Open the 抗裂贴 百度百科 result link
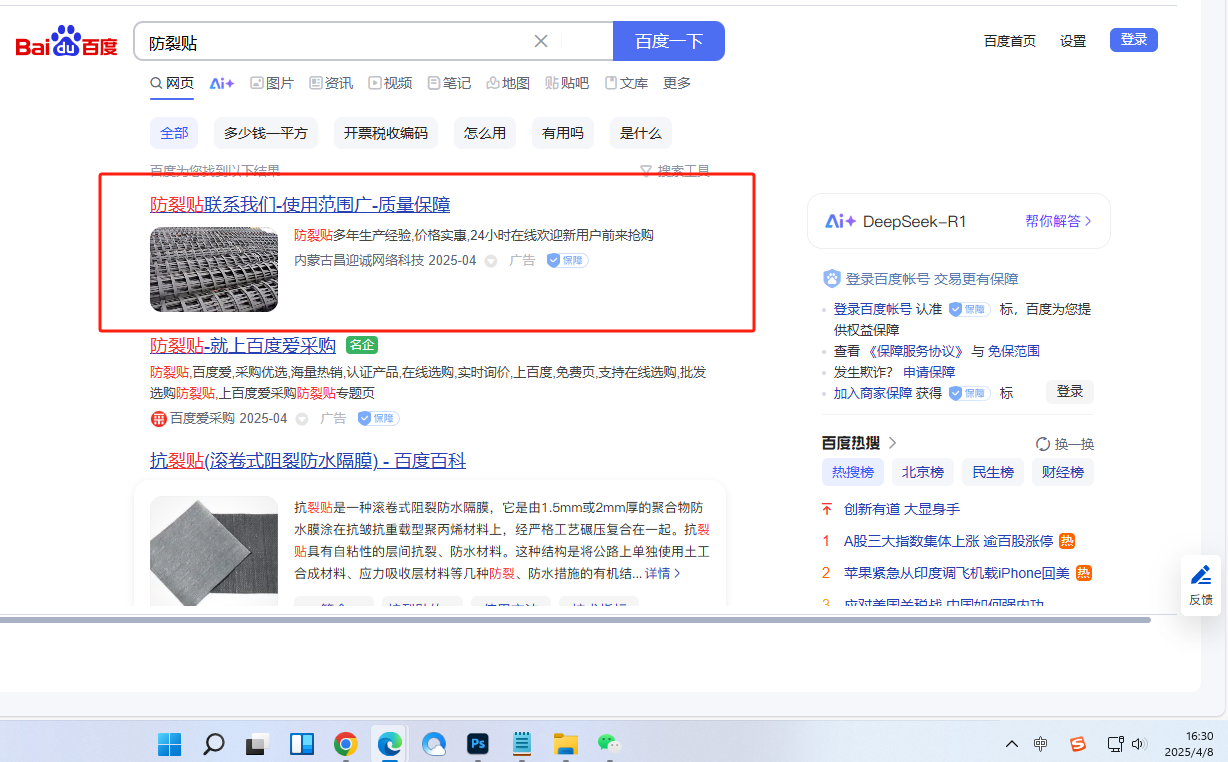Viewport: 1228px width, 762px height. coord(308,461)
